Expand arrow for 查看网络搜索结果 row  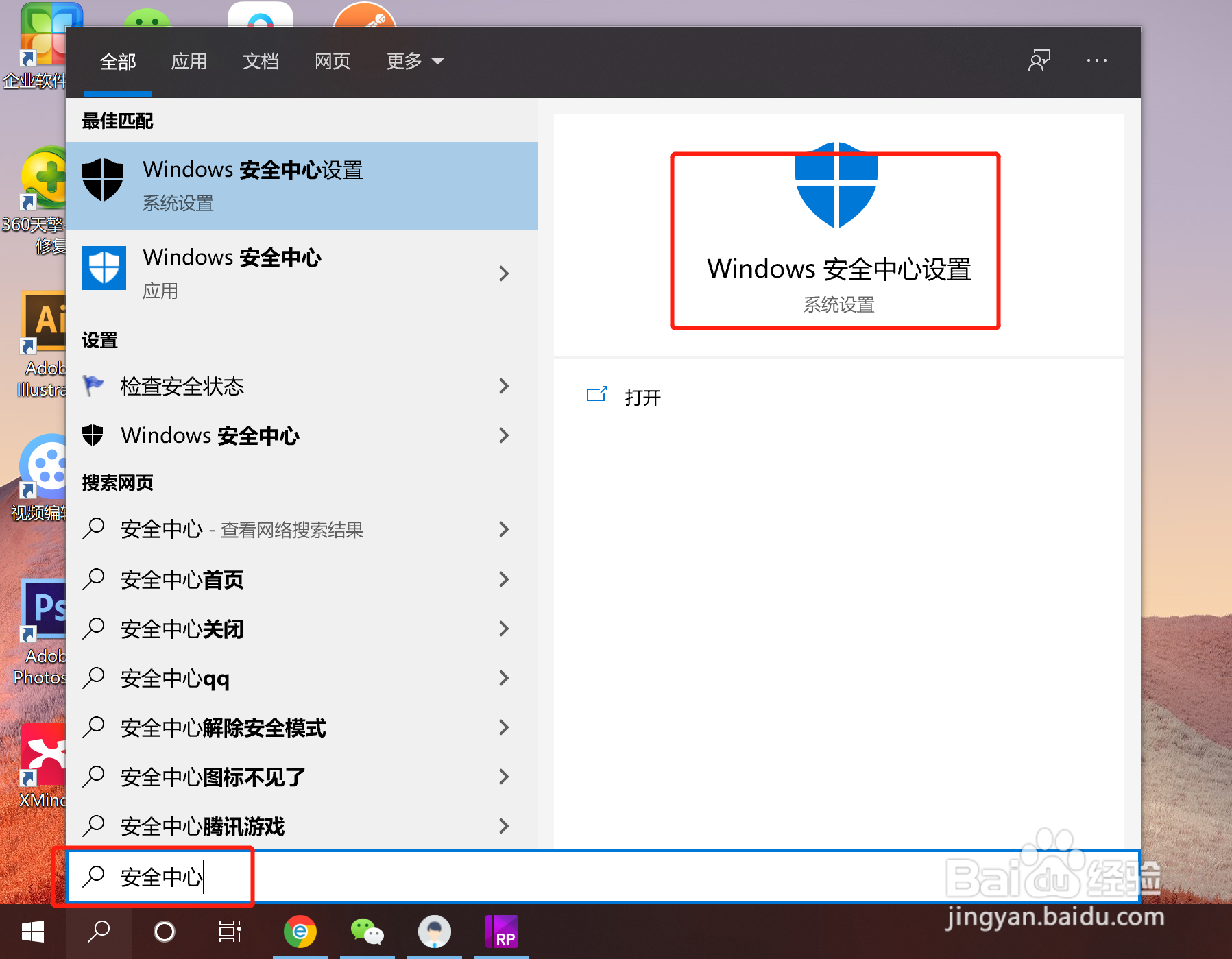pyautogui.click(x=504, y=529)
